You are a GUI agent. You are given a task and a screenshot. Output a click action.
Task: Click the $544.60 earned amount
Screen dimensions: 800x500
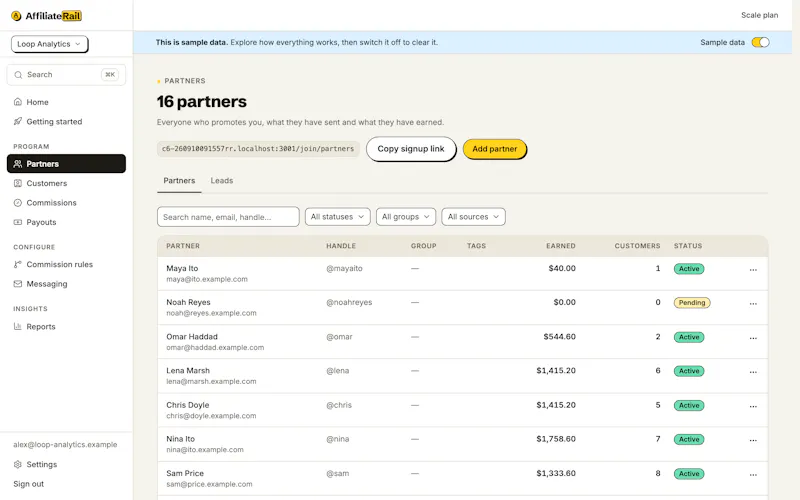click(x=559, y=337)
